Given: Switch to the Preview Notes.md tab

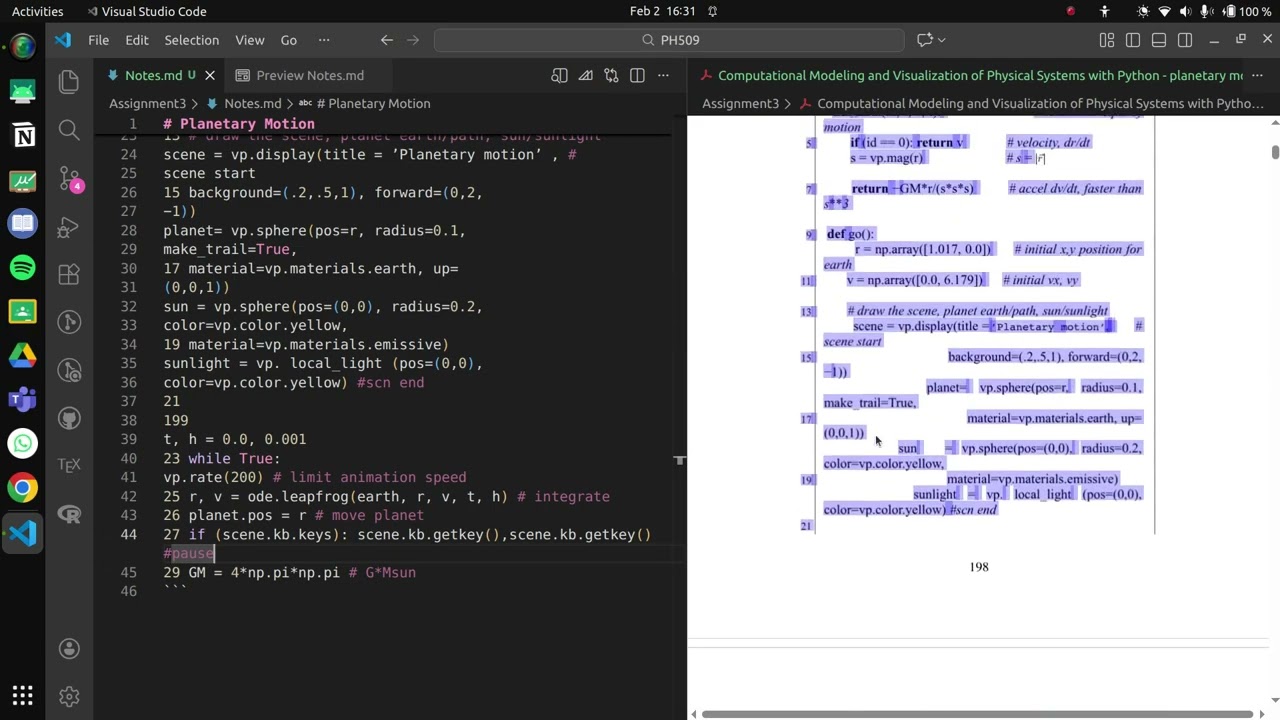Looking at the screenshot, I should 310,75.
